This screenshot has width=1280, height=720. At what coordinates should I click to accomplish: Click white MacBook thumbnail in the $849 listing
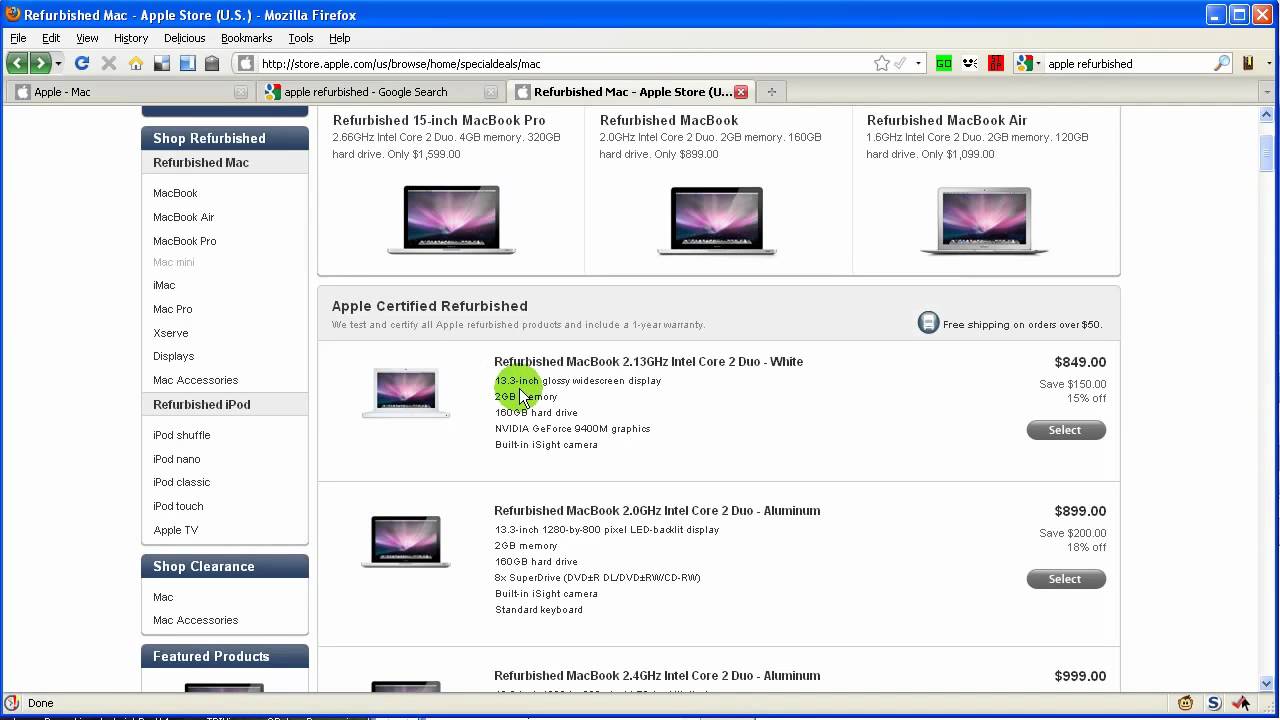(x=406, y=393)
